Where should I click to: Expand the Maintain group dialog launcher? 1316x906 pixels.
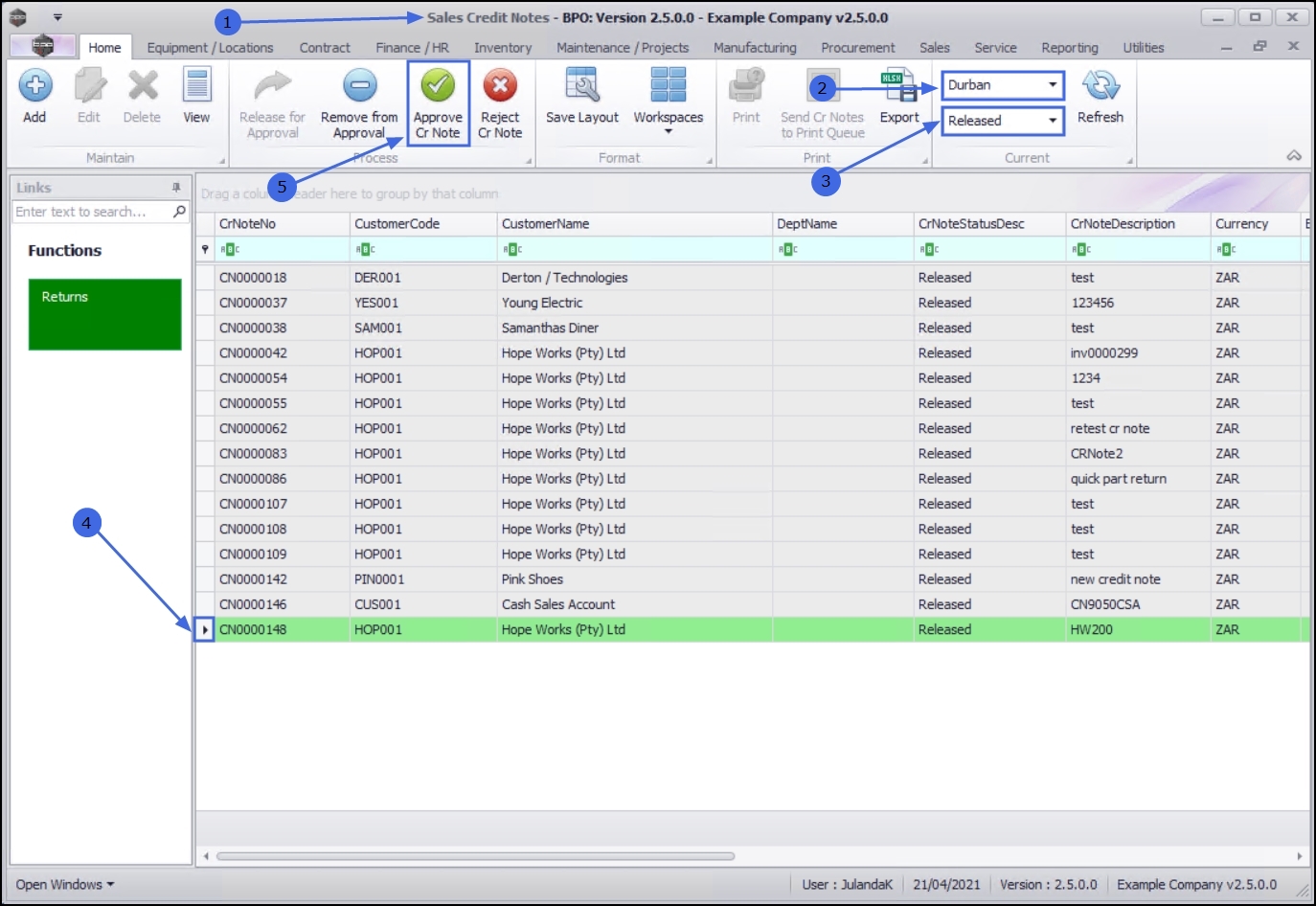coord(222,161)
